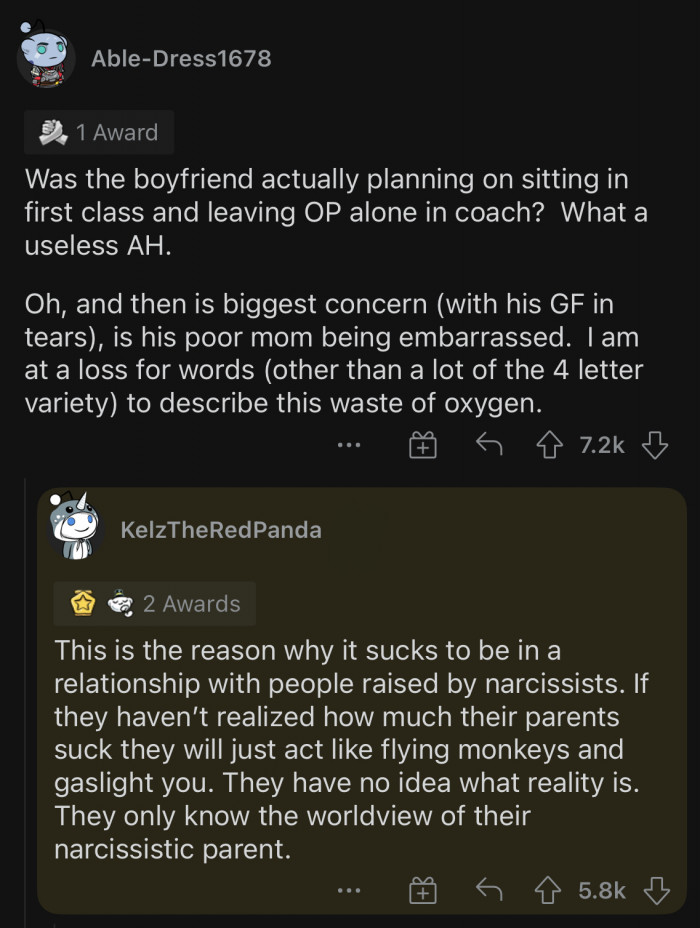Screen dimensions: 700x928
Task: Click KelzTheRedPanda's unicorn snoo avatar
Action: click(75, 529)
